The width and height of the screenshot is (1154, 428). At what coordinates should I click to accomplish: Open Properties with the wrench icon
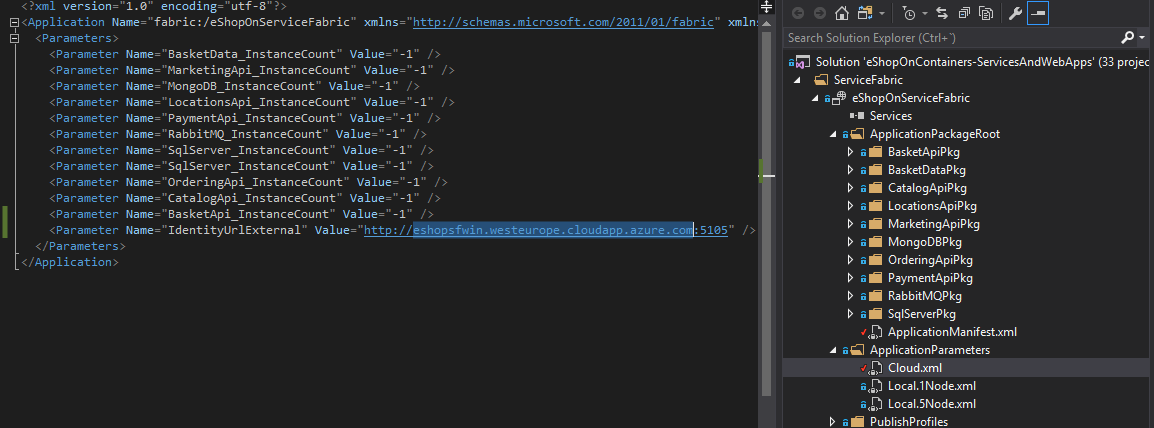coord(1014,13)
